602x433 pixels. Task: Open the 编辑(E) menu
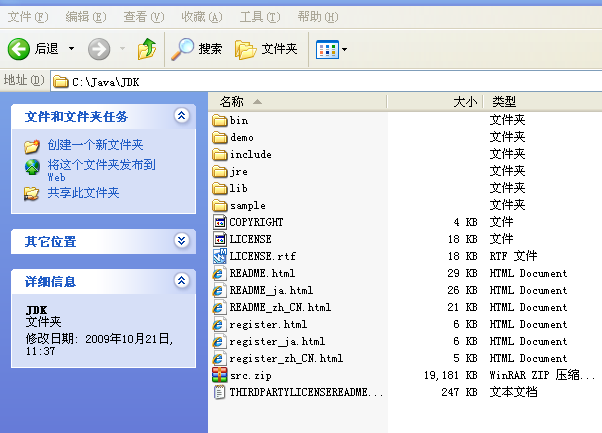tap(86, 17)
